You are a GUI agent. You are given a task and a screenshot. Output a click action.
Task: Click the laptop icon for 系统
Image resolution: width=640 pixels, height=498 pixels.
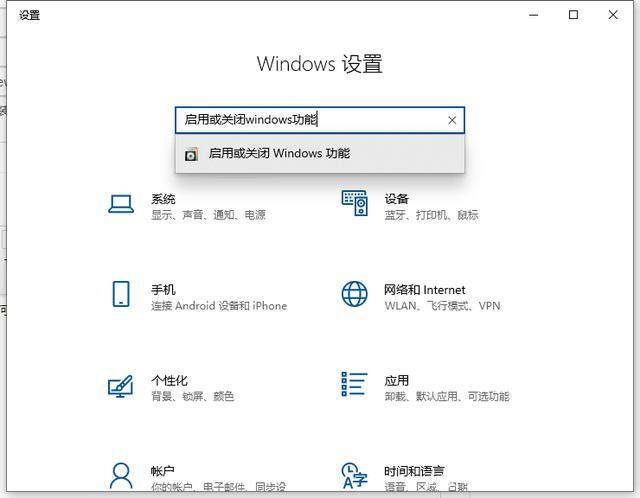click(x=121, y=204)
